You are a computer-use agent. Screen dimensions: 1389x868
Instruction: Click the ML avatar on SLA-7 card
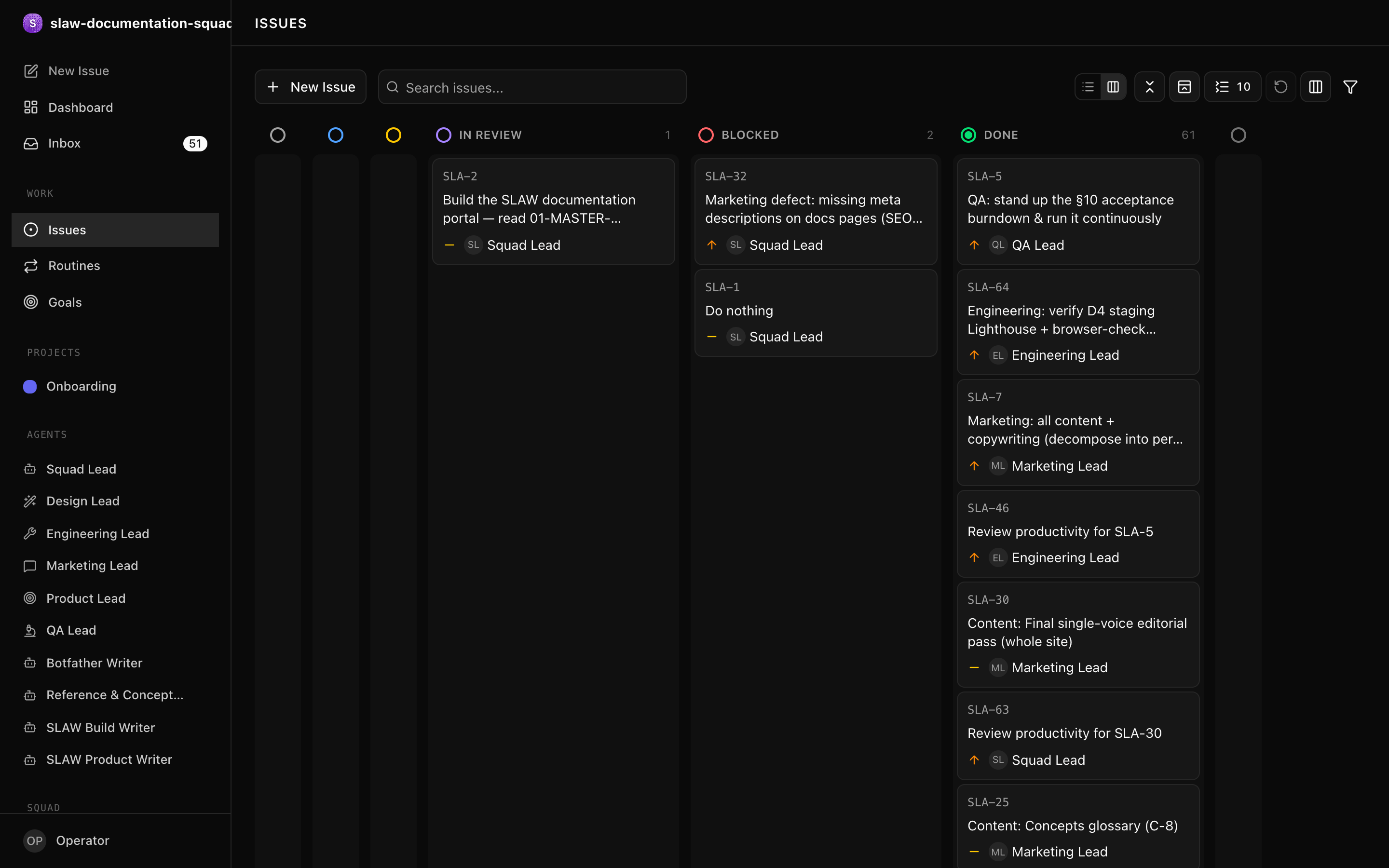998,465
